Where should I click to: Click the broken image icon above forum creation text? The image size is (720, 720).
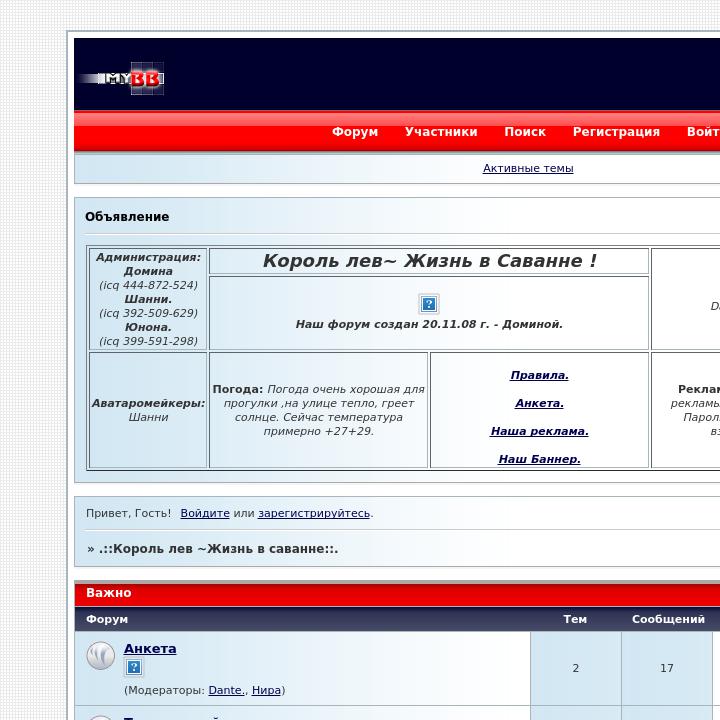tap(428, 304)
